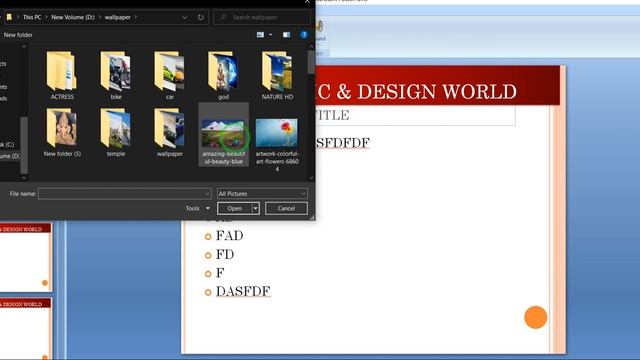Click the FD bullet text on slide
The image size is (640, 360).
(225, 255)
